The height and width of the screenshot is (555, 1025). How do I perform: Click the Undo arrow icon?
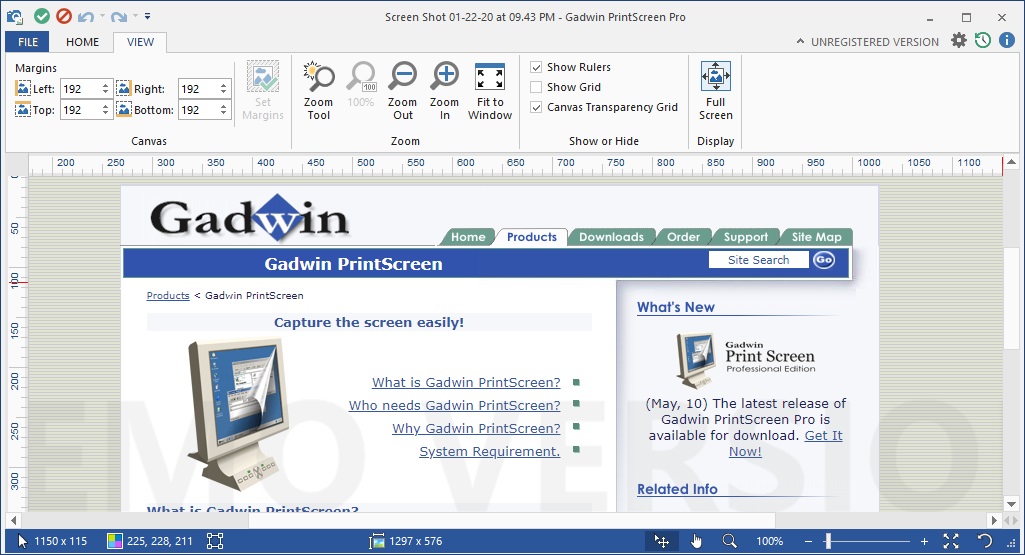(x=86, y=16)
